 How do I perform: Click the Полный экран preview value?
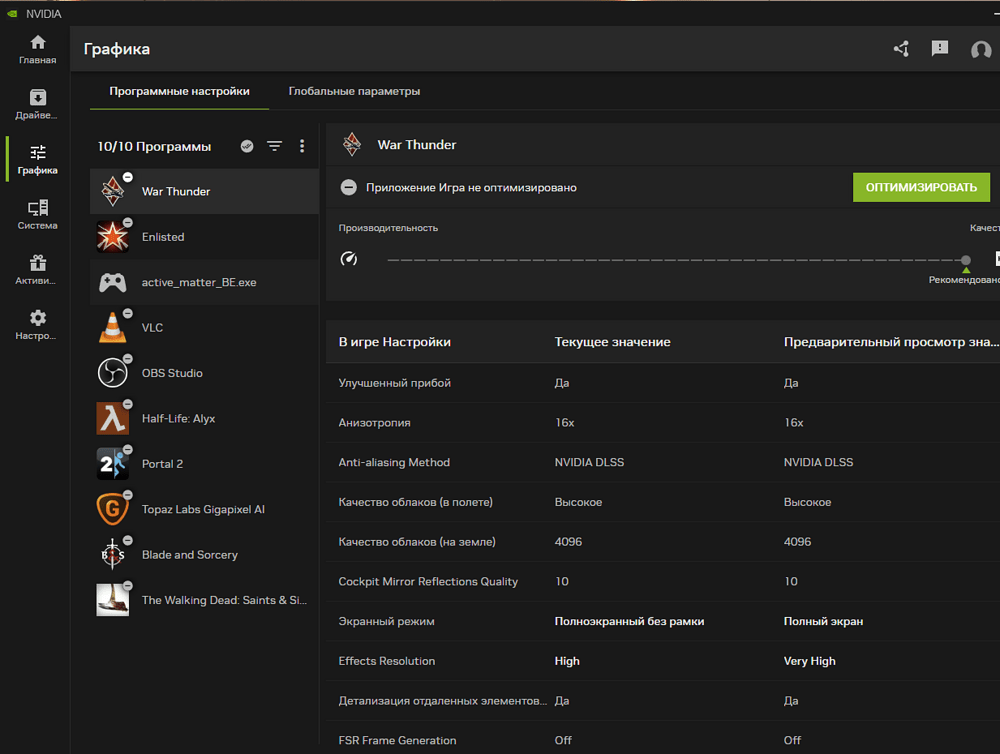(823, 621)
